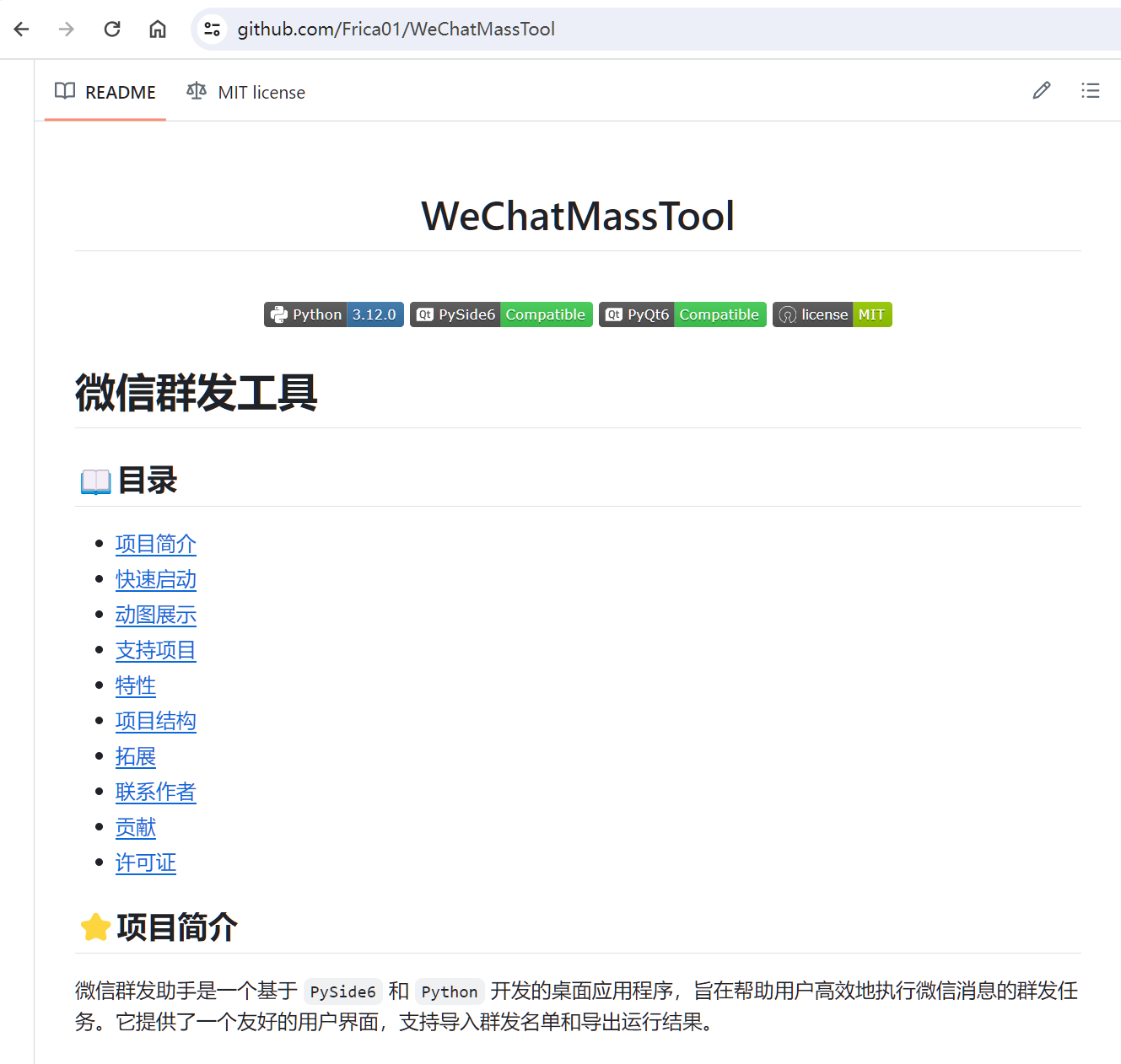Jump to 项目结构 section link

(x=156, y=721)
